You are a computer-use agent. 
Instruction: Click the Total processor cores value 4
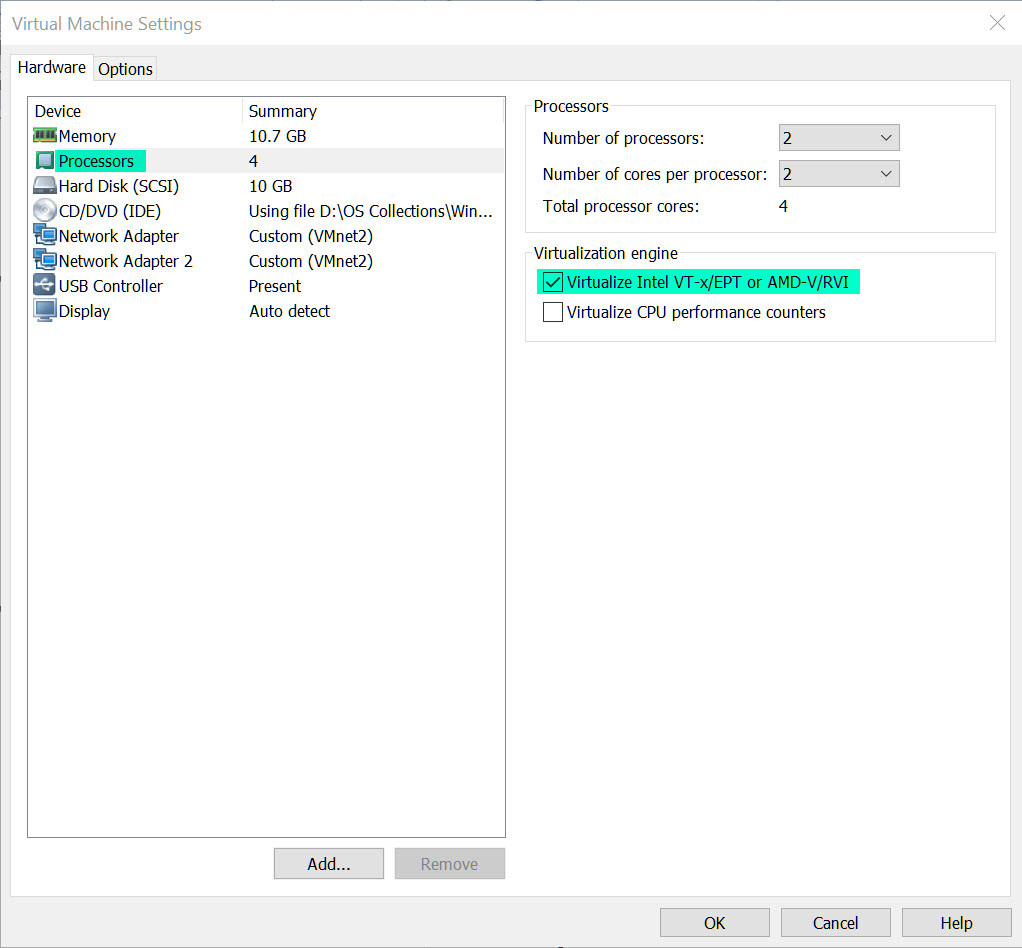point(783,206)
